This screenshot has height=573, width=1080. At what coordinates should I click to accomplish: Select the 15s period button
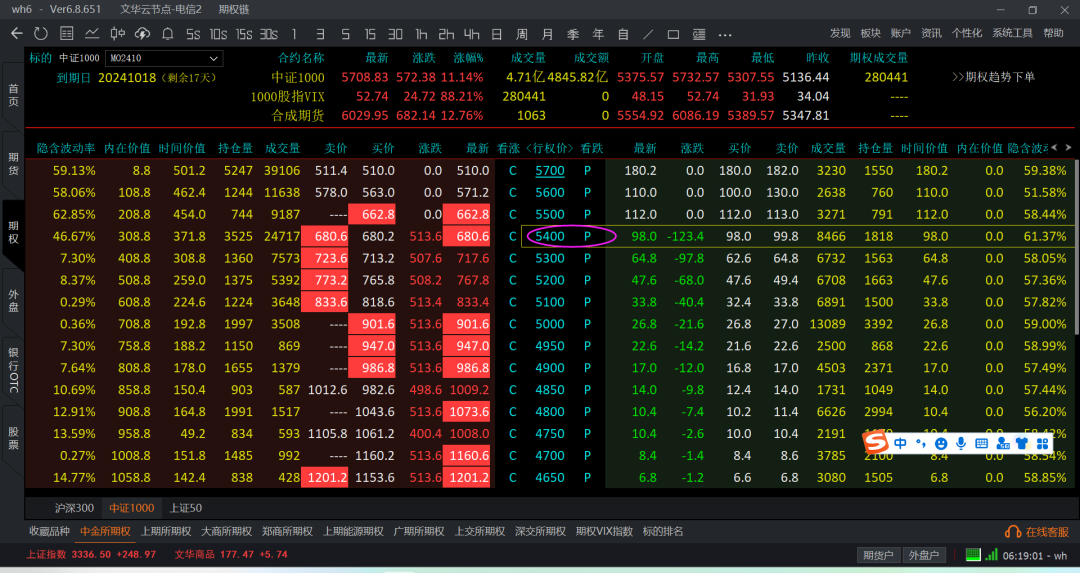244,34
